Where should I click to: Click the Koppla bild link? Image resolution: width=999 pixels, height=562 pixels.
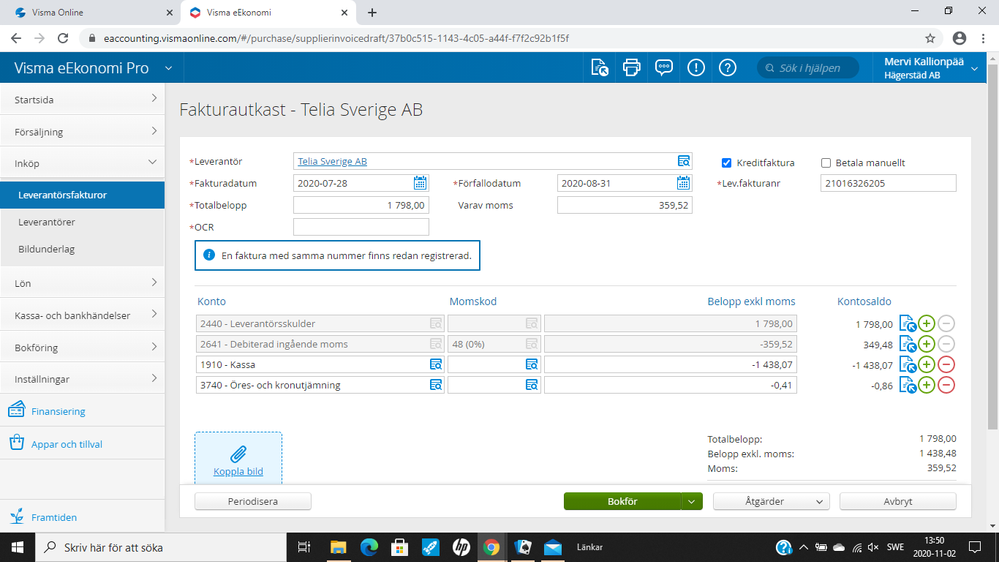238,472
